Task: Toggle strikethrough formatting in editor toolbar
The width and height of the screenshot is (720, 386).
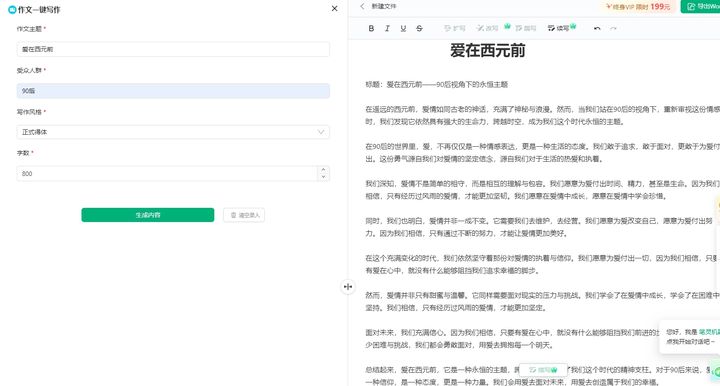Action: (419, 28)
